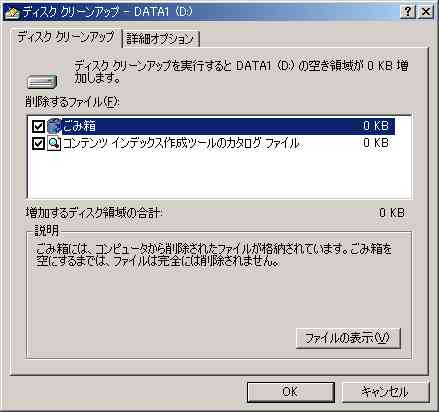This screenshot has width=439, height=412.
Task: Click empty area of the files-to-delete list
Action: [x=218, y=175]
